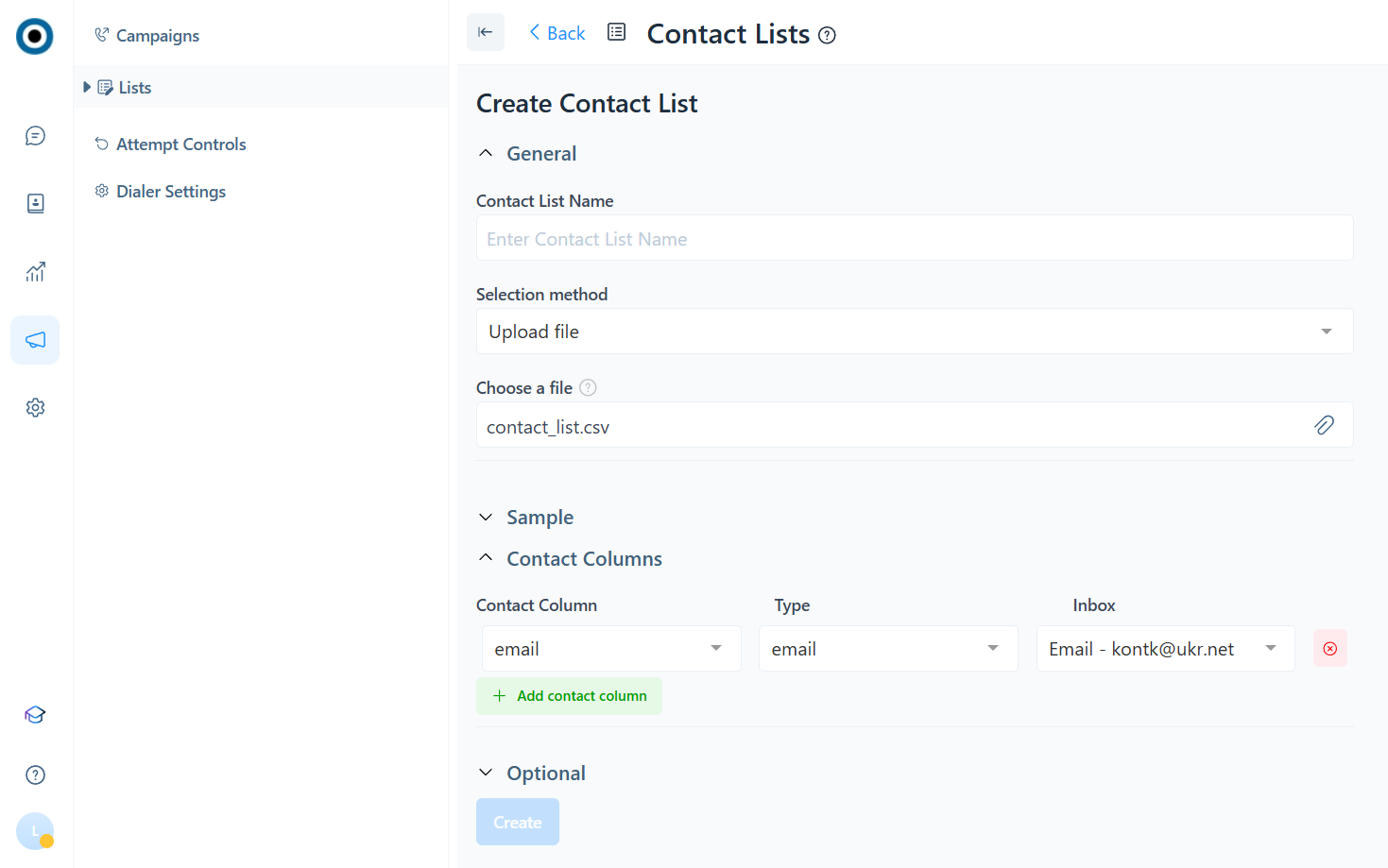Click the campaigns megaphone icon in sidebar
The height and width of the screenshot is (868, 1388).
[x=35, y=340]
